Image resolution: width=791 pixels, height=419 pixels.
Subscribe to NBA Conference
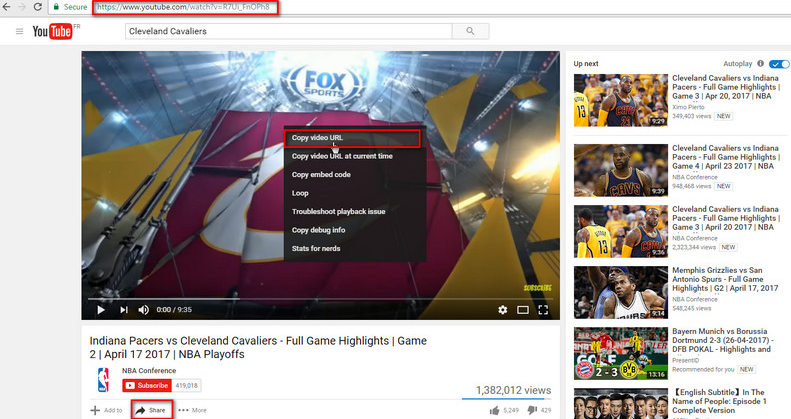(x=147, y=386)
